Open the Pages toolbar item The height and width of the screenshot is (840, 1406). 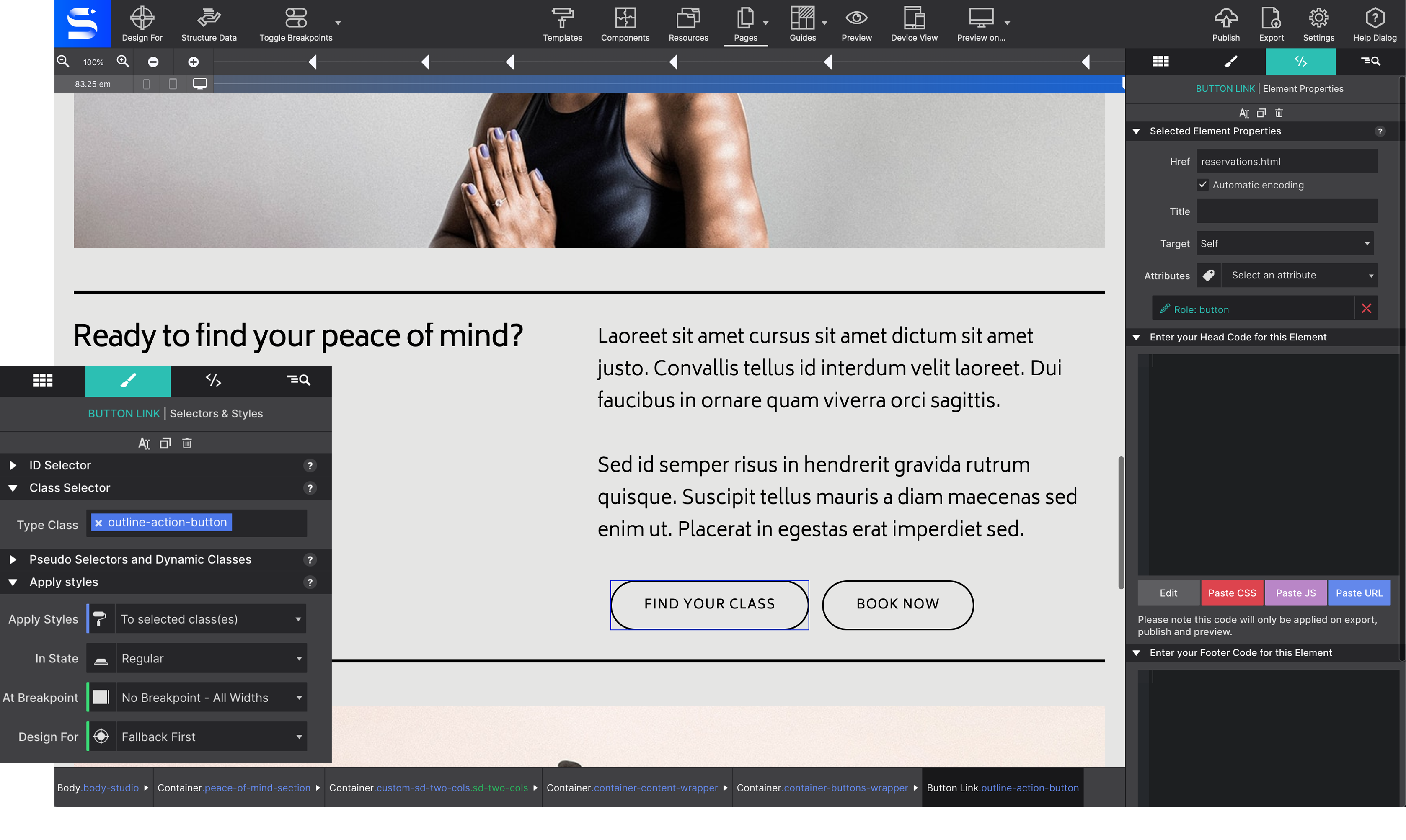(745, 24)
